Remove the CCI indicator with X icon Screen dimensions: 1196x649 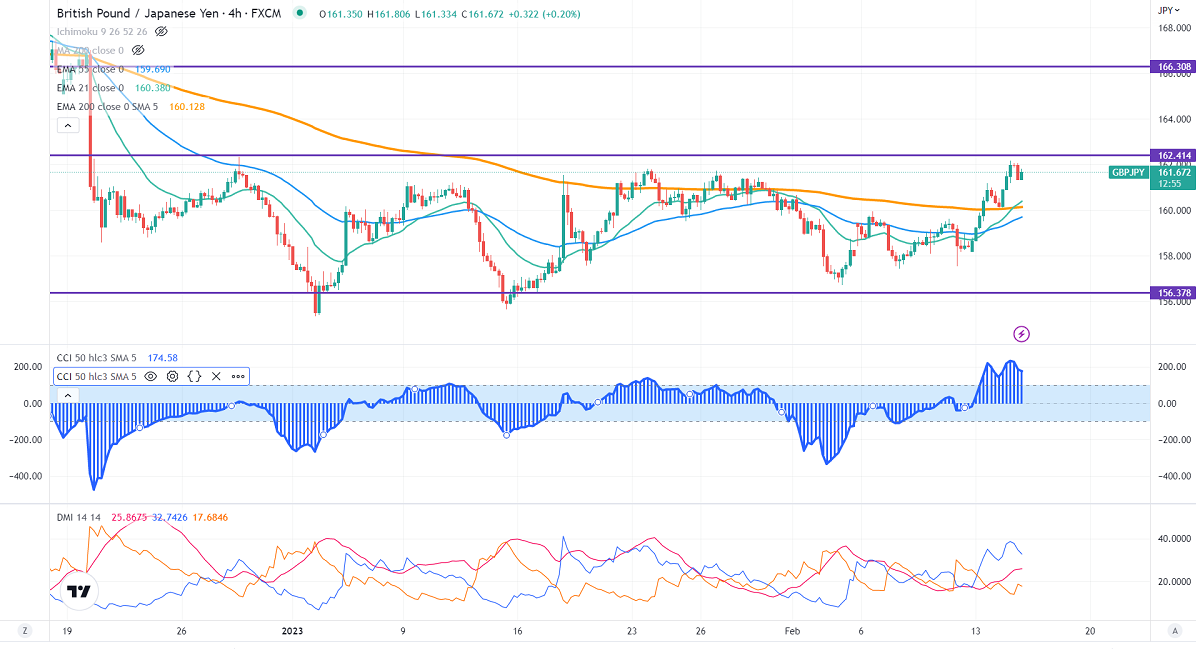[x=217, y=377]
